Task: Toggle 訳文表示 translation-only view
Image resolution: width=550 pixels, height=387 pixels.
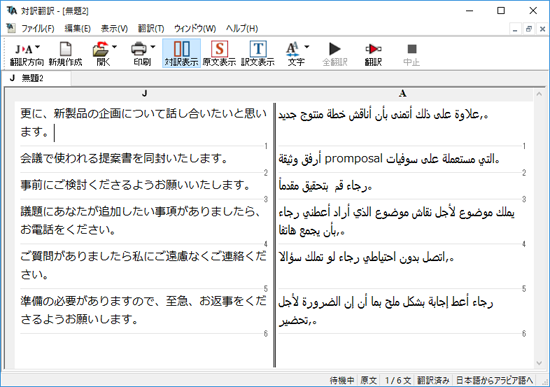Action: coord(258,53)
